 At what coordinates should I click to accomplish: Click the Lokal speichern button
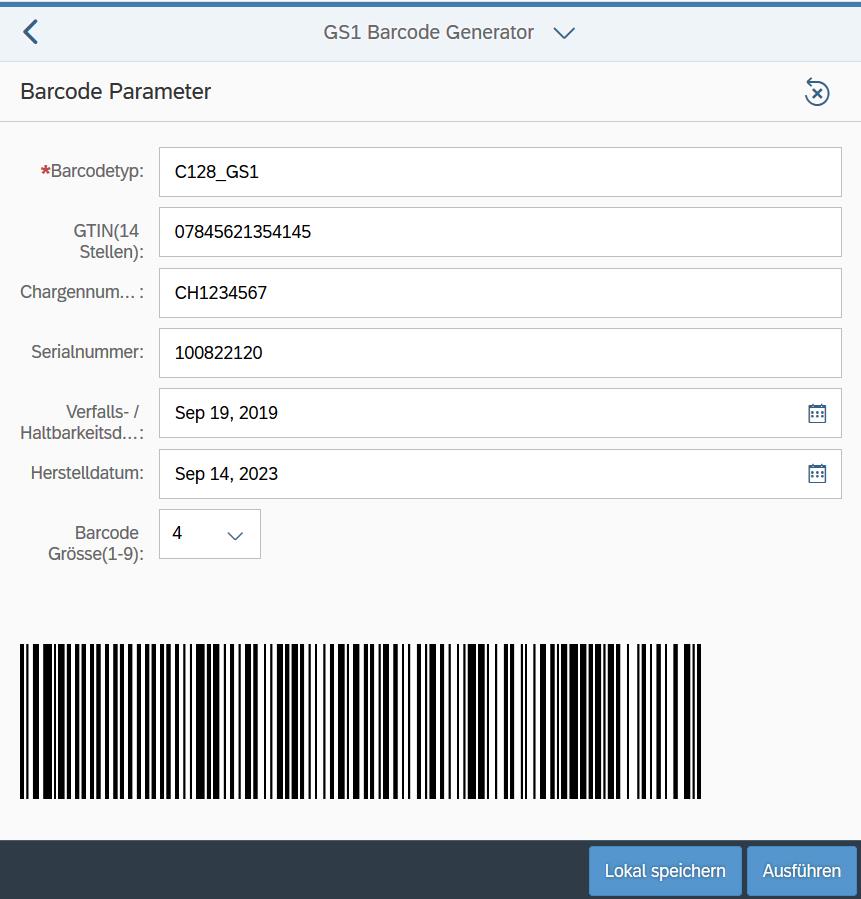(665, 871)
